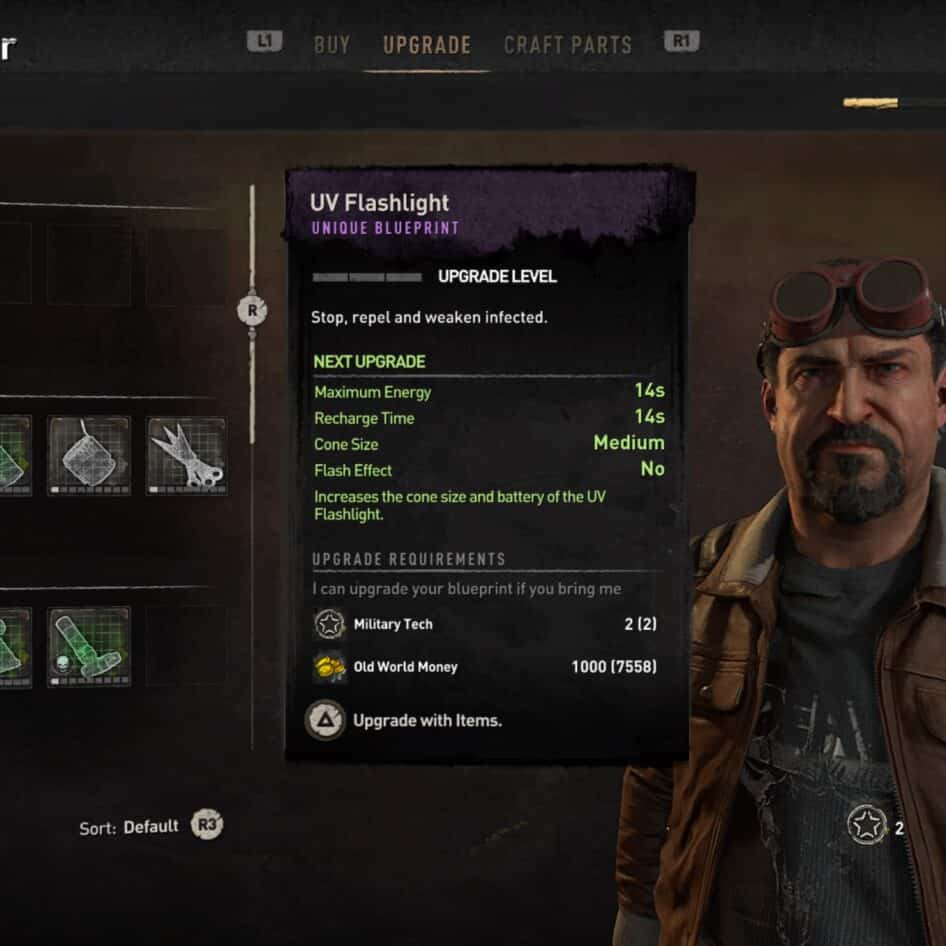Click the R1 shoulder button icon
Screen dimensions: 946x946
tap(681, 41)
